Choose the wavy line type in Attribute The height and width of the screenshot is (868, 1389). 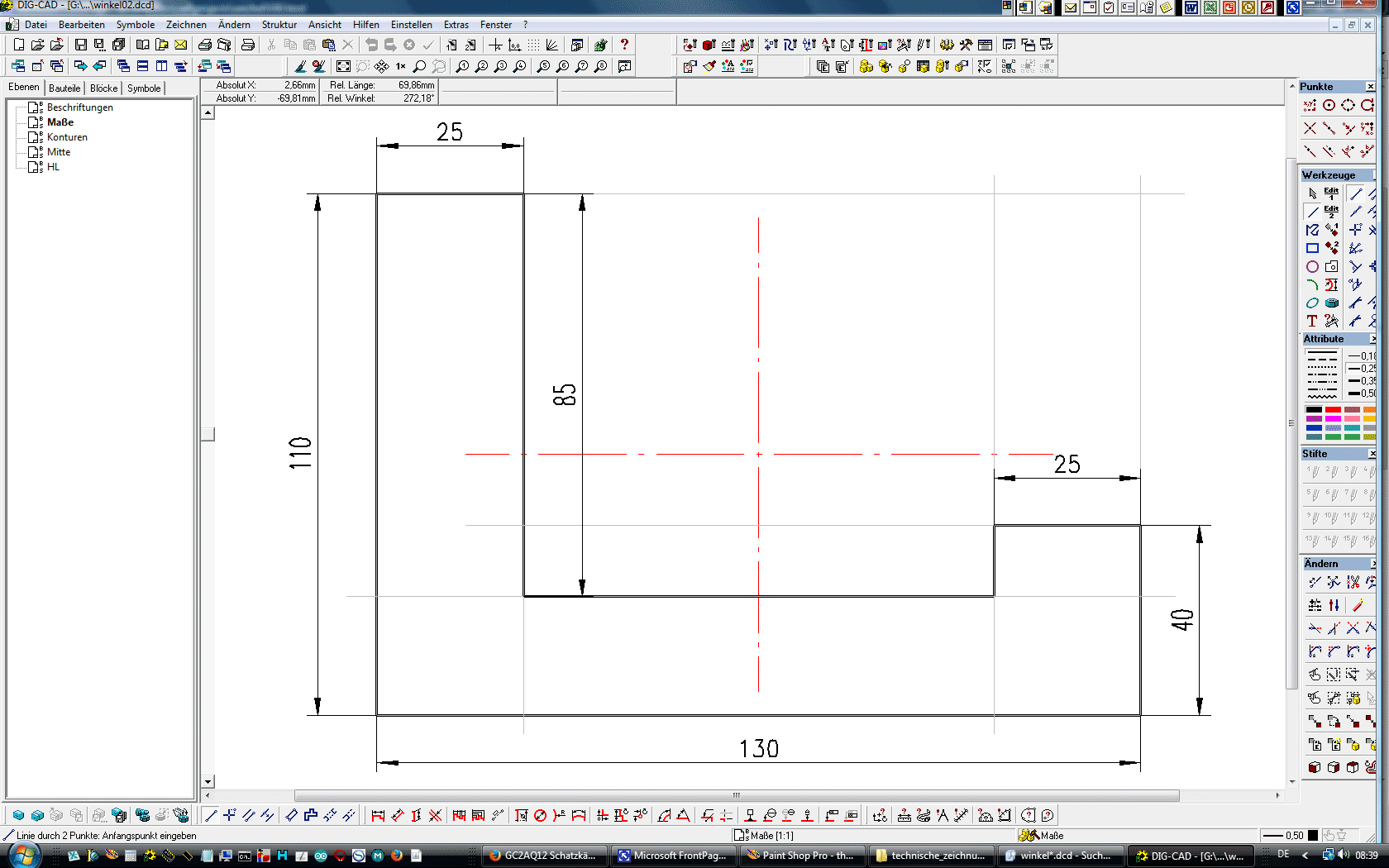pyautogui.click(x=1322, y=397)
